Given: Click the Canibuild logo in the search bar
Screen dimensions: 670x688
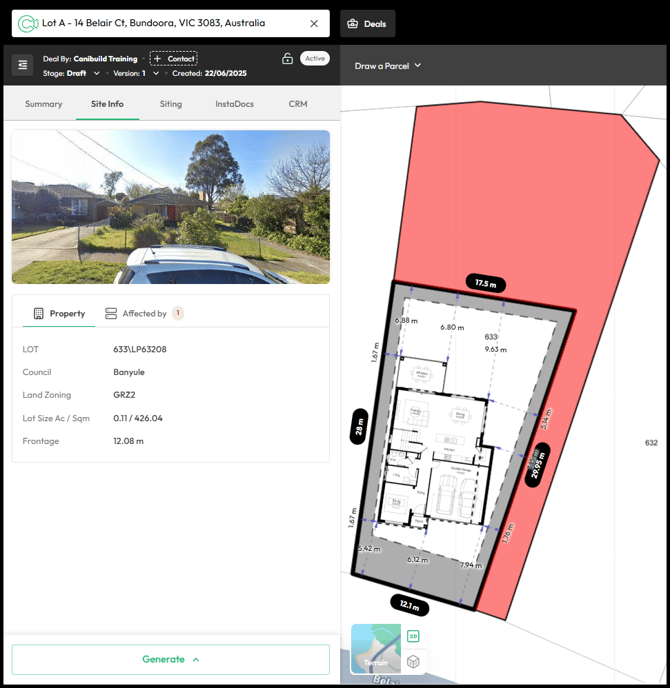Looking at the screenshot, I should [x=27, y=23].
